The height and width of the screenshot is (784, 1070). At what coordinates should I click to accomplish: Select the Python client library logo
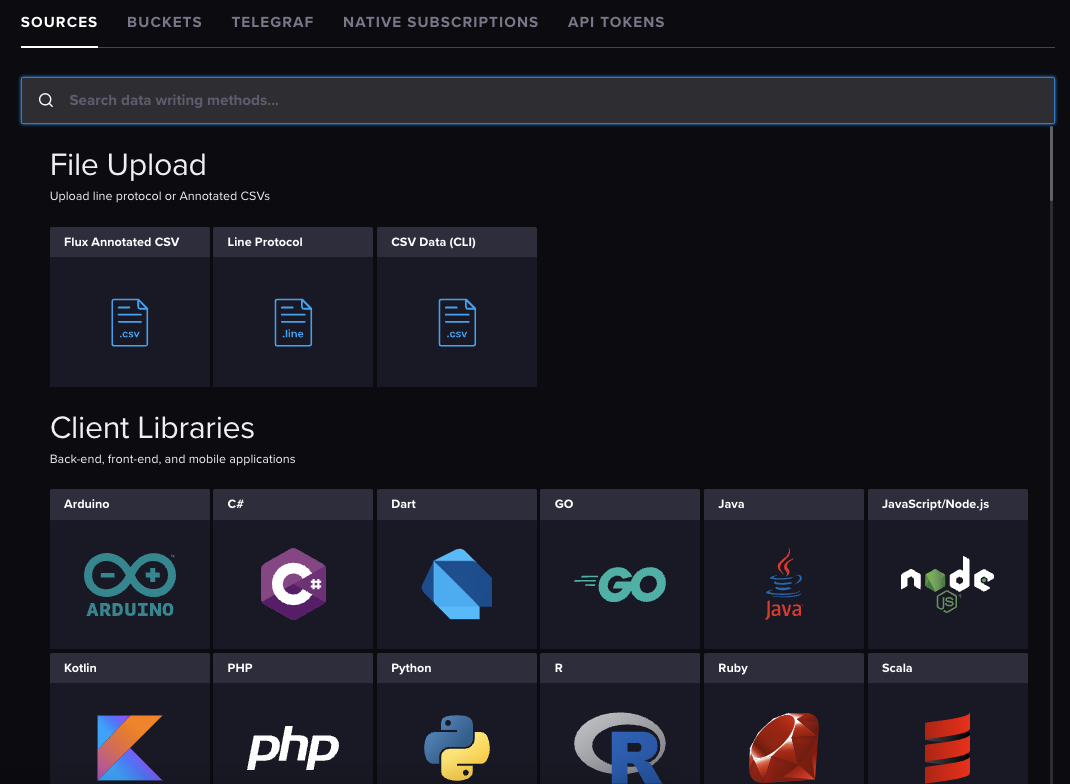click(457, 748)
